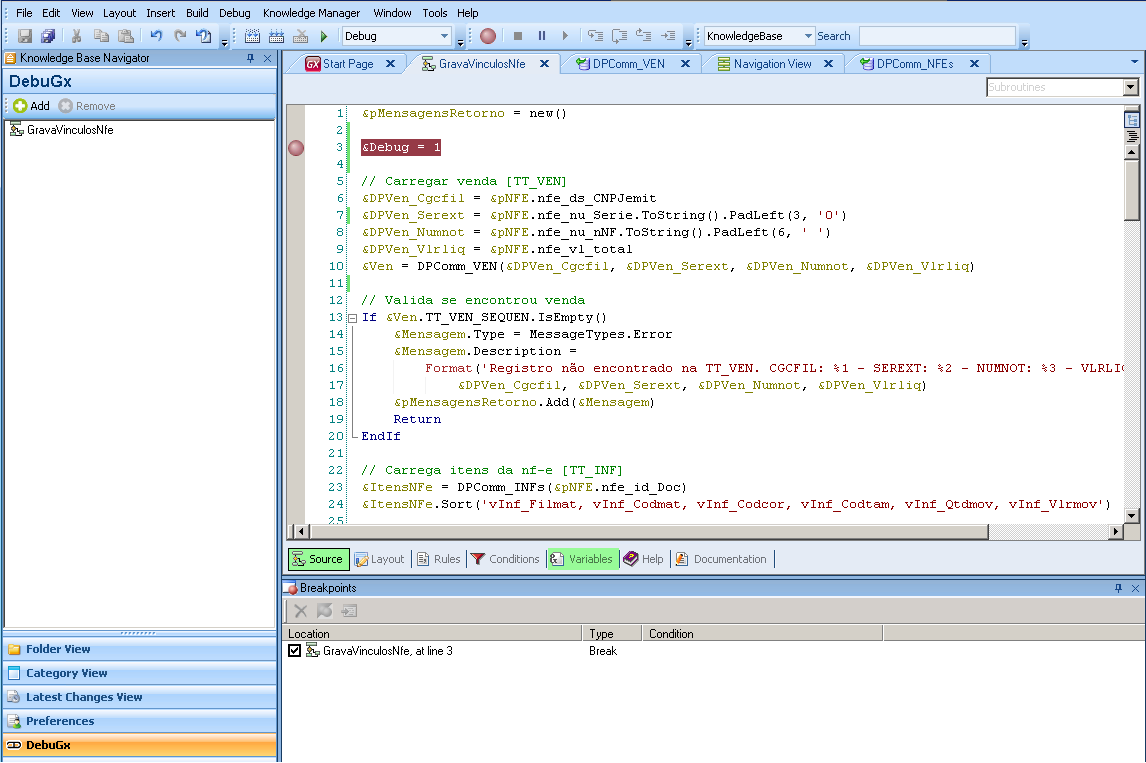This screenshot has width=1146, height=763.
Task: Click the Save All icon
Action: [48, 36]
